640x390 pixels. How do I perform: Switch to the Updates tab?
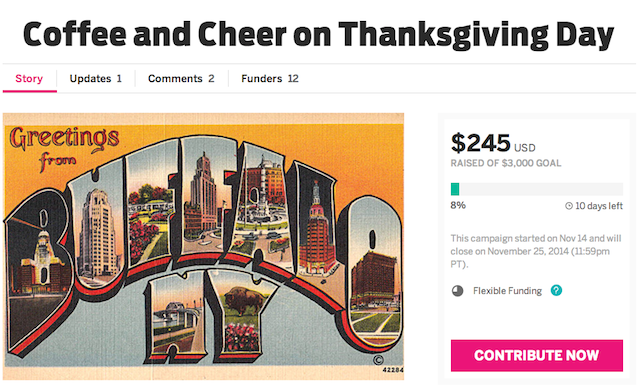coord(96,78)
